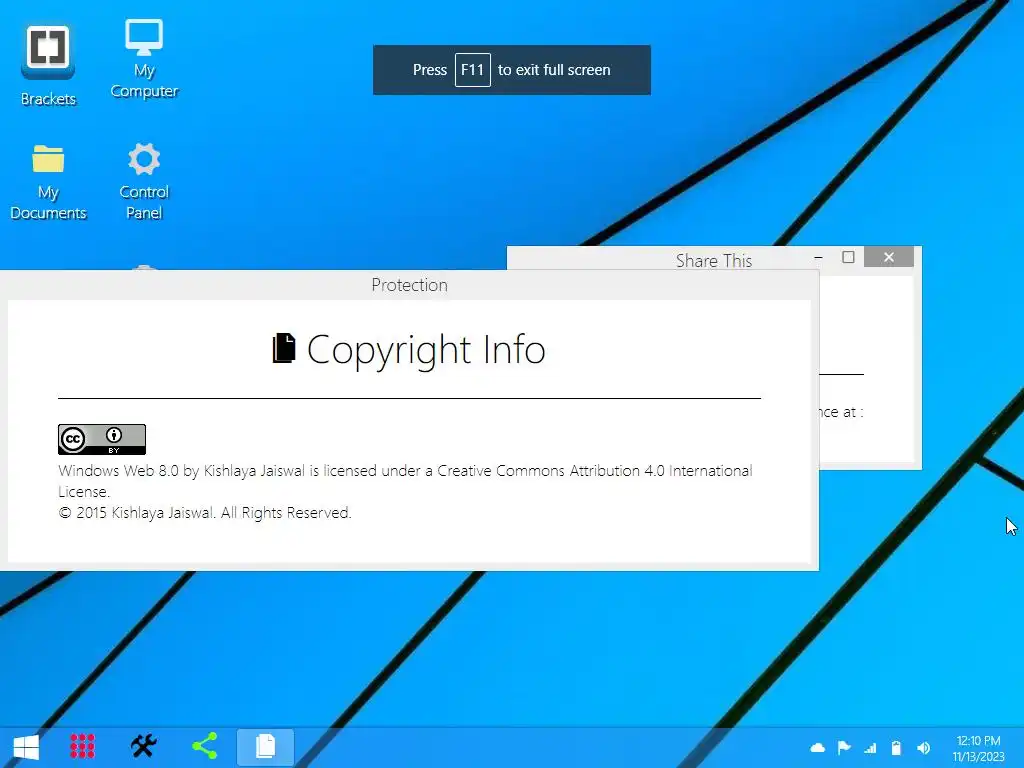Close the Share This window

pos(889,257)
